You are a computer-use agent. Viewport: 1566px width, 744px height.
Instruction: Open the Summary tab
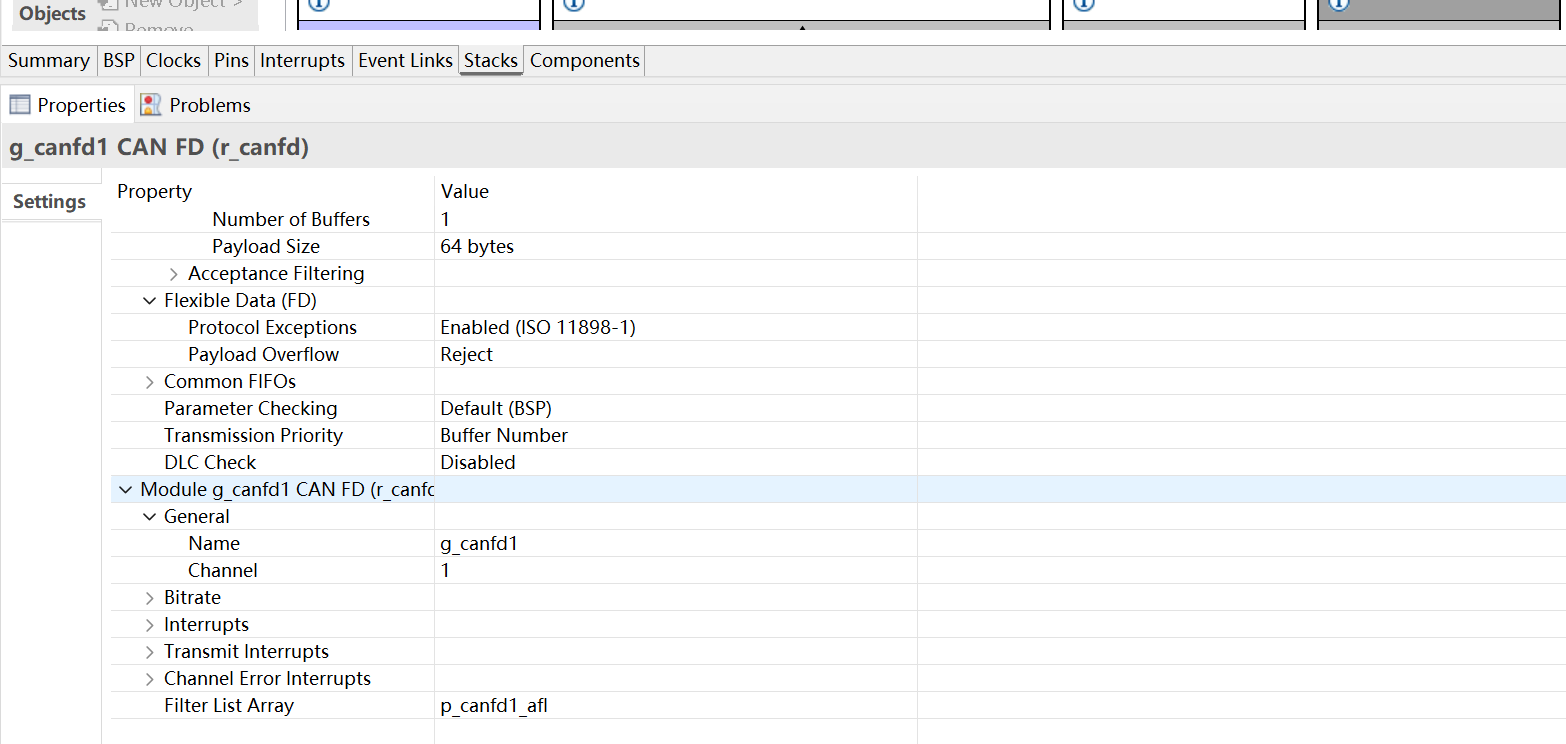[49, 61]
